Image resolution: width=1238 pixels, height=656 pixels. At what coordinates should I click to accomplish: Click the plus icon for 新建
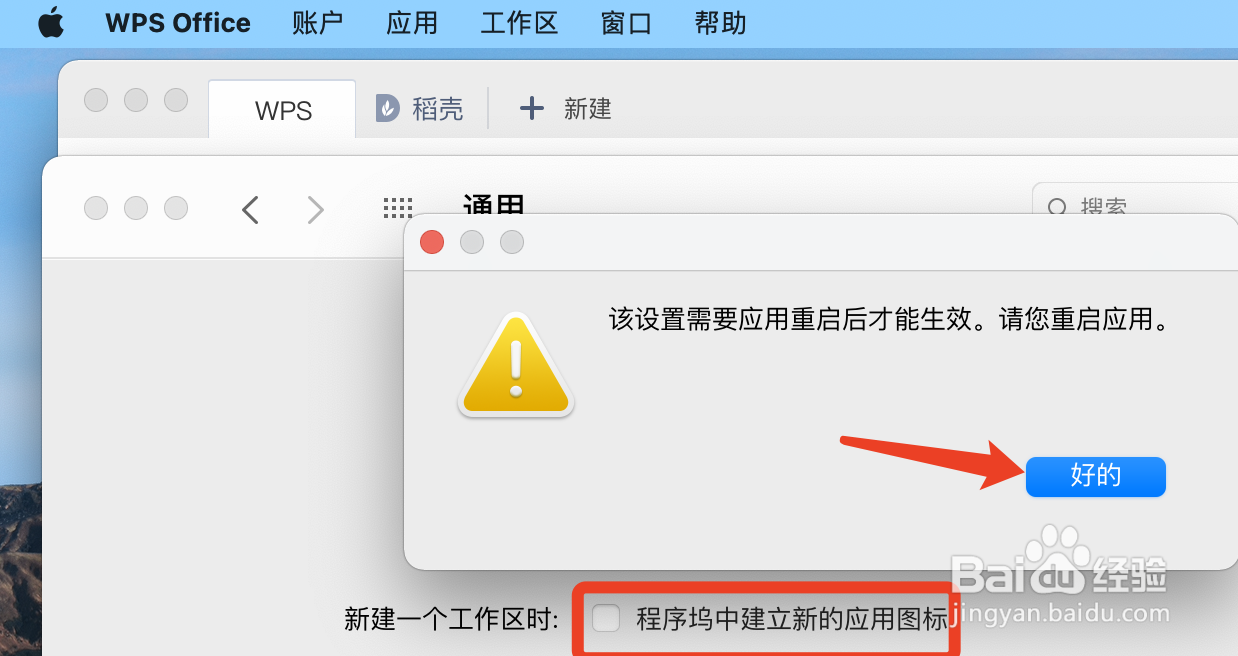click(x=533, y=108)
